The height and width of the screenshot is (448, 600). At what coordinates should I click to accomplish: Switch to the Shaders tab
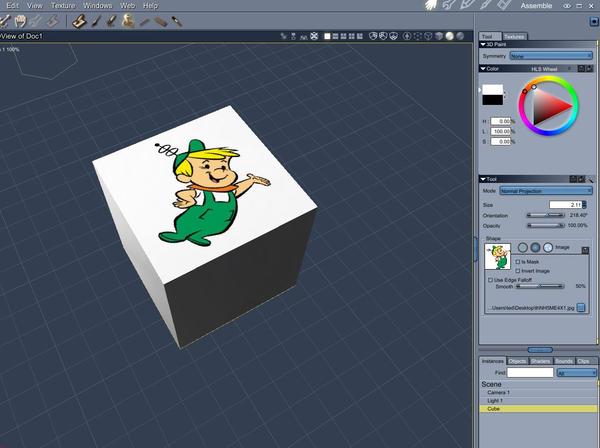click(540, 361)
